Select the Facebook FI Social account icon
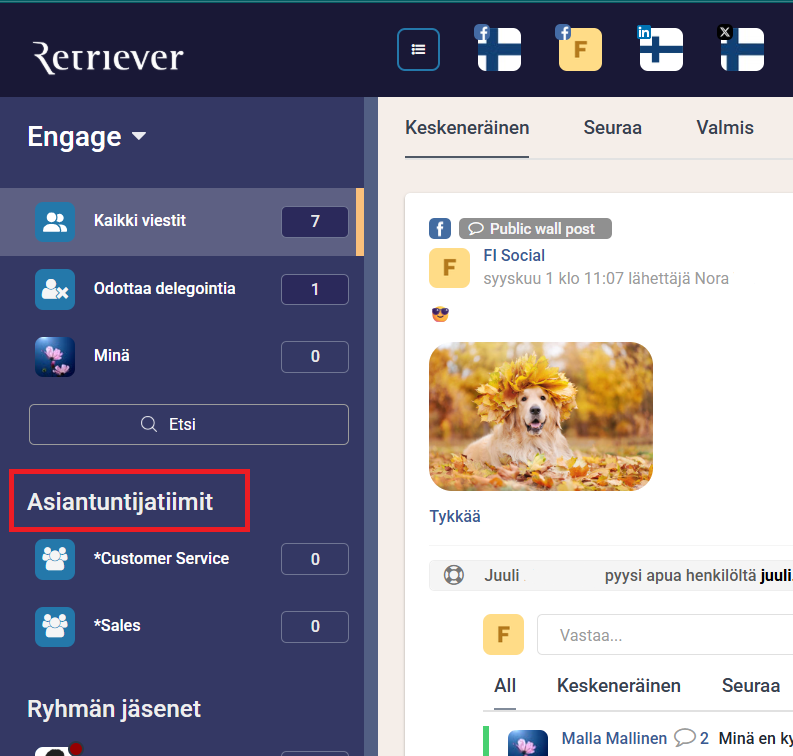 [579, 48]
